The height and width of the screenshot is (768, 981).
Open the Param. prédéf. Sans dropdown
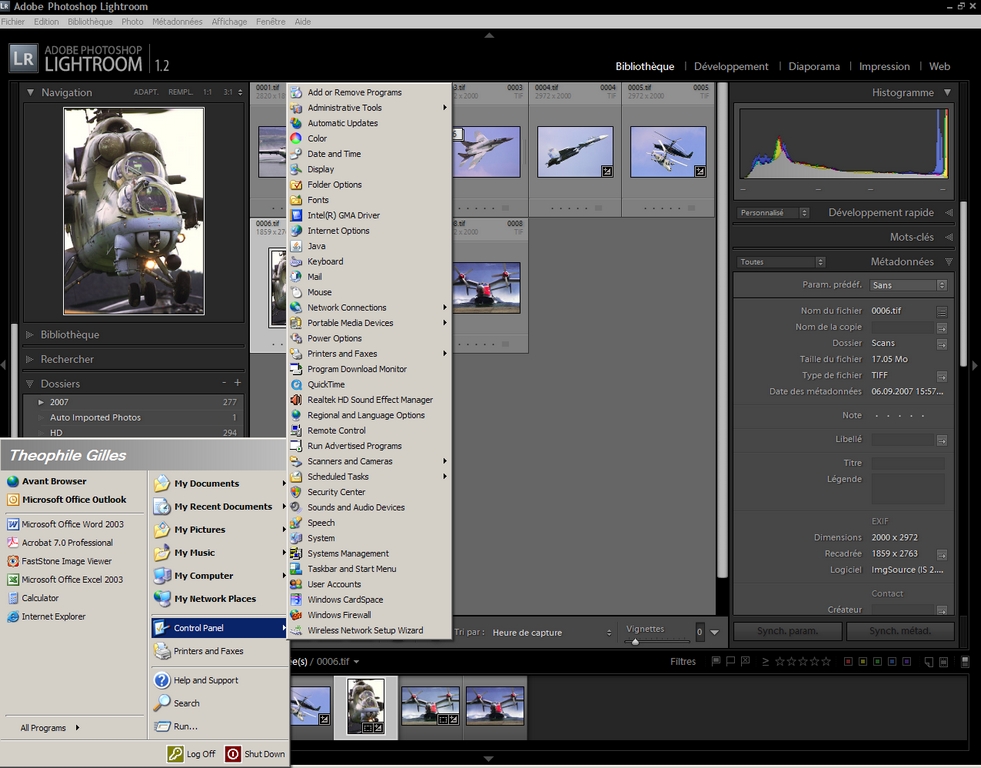tap(908, 285)
